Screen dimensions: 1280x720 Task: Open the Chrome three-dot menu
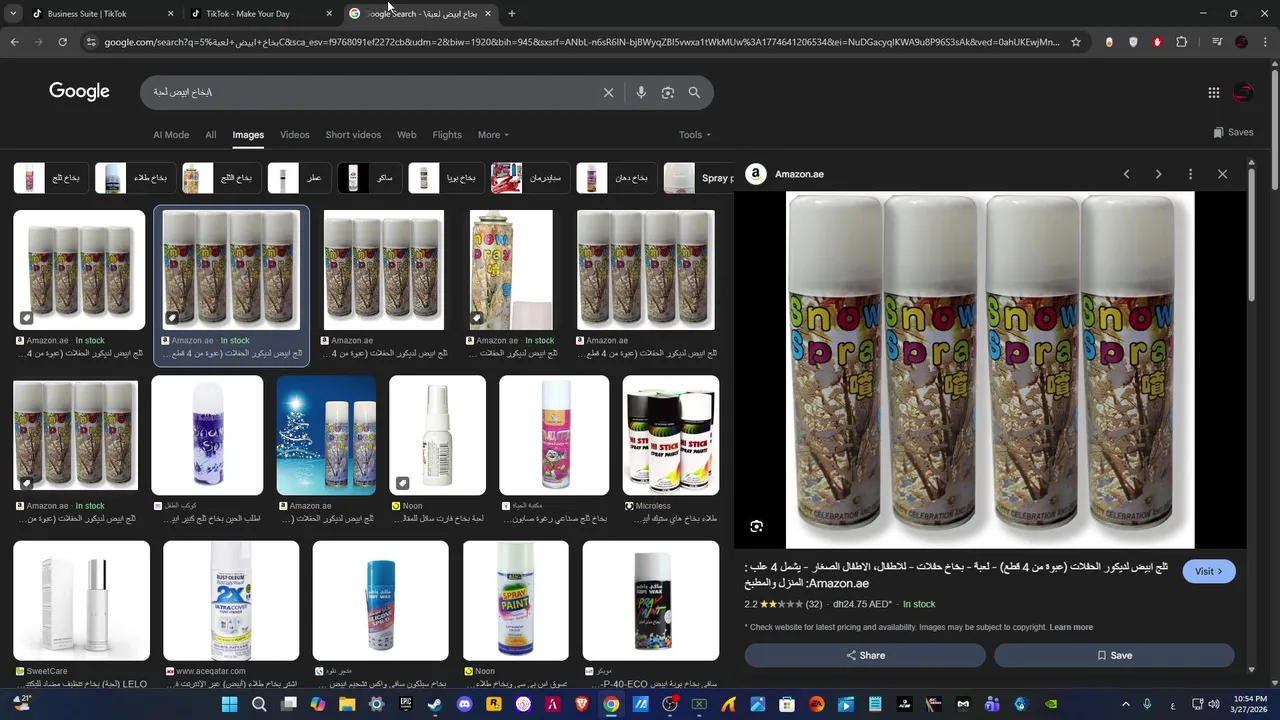point(1265,42)
